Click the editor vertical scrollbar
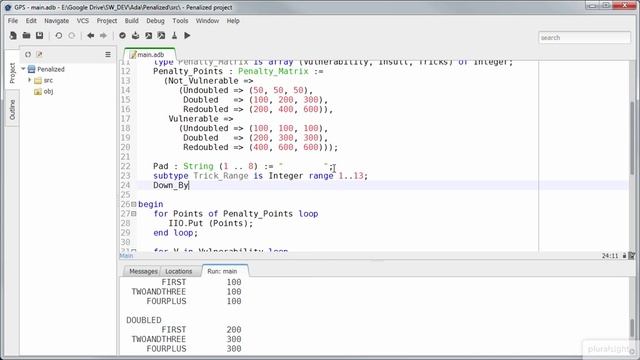640x360 pixels. click(633, 137)
